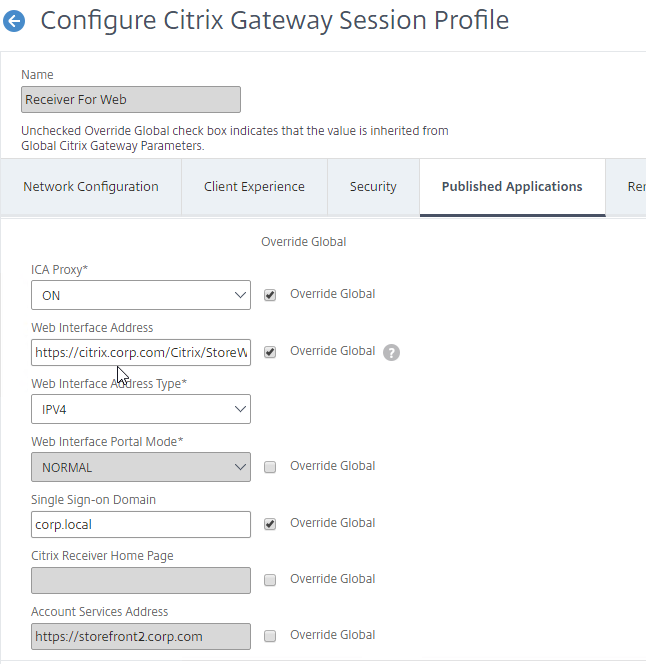The height and width of the screenshot is (664, 646).
Task: Uncheck ICA Proxy Override Global checkbox
Action: pos(270,295)
